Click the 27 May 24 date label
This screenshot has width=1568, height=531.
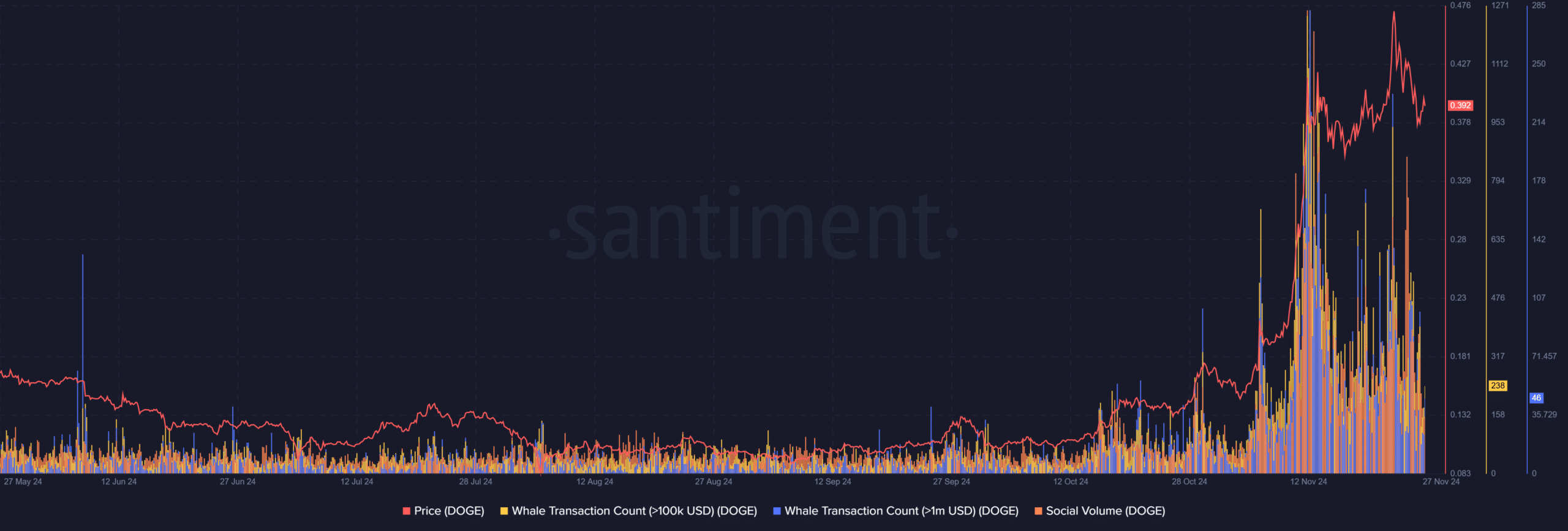tap(23, 481)
